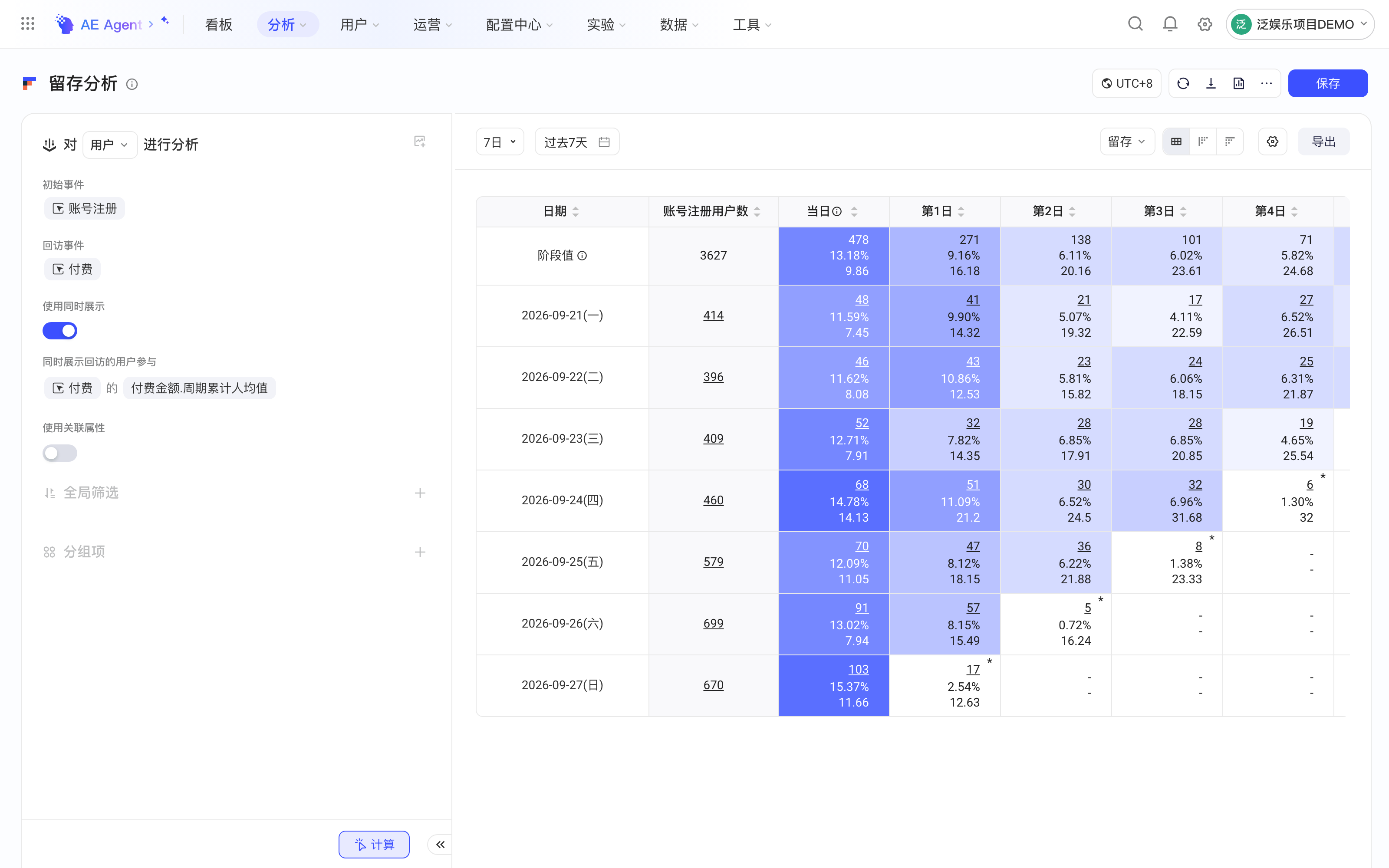Click the 计算 button
This screenshot has height=868, width=1389.
point(374,845)
